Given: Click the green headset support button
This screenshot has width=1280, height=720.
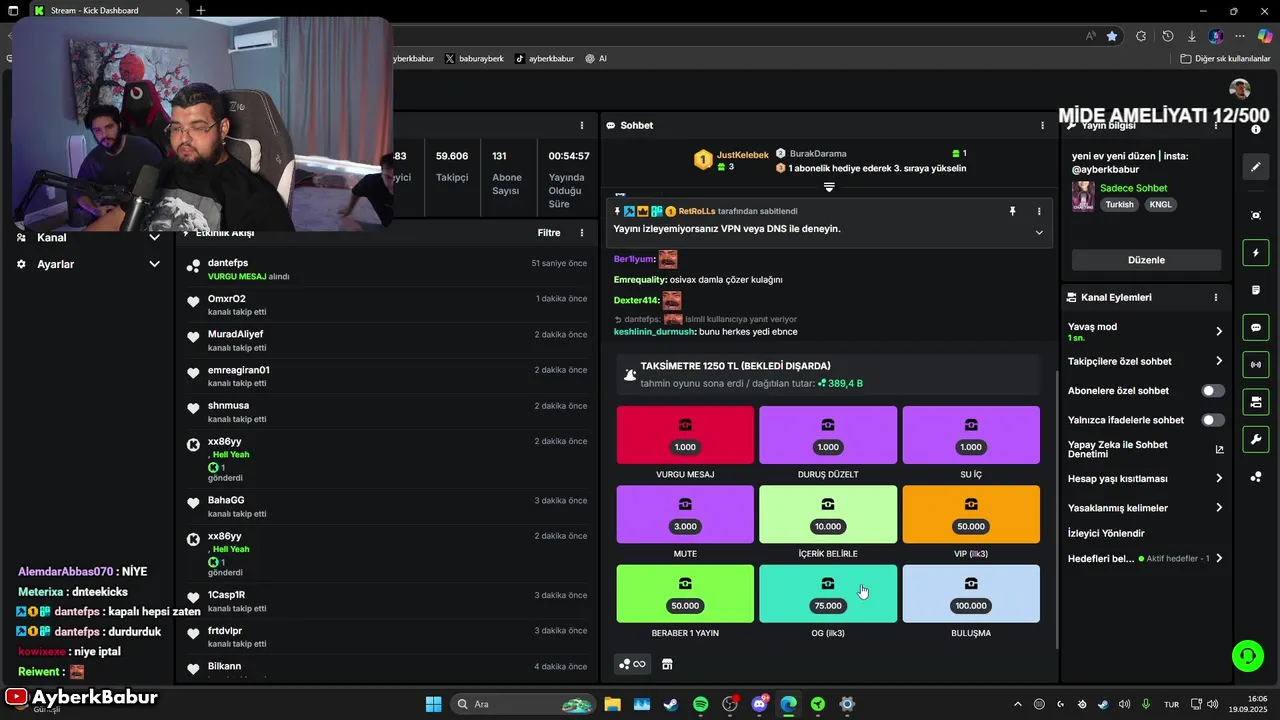Looking at the screenshot, I should pos(1247,656).
